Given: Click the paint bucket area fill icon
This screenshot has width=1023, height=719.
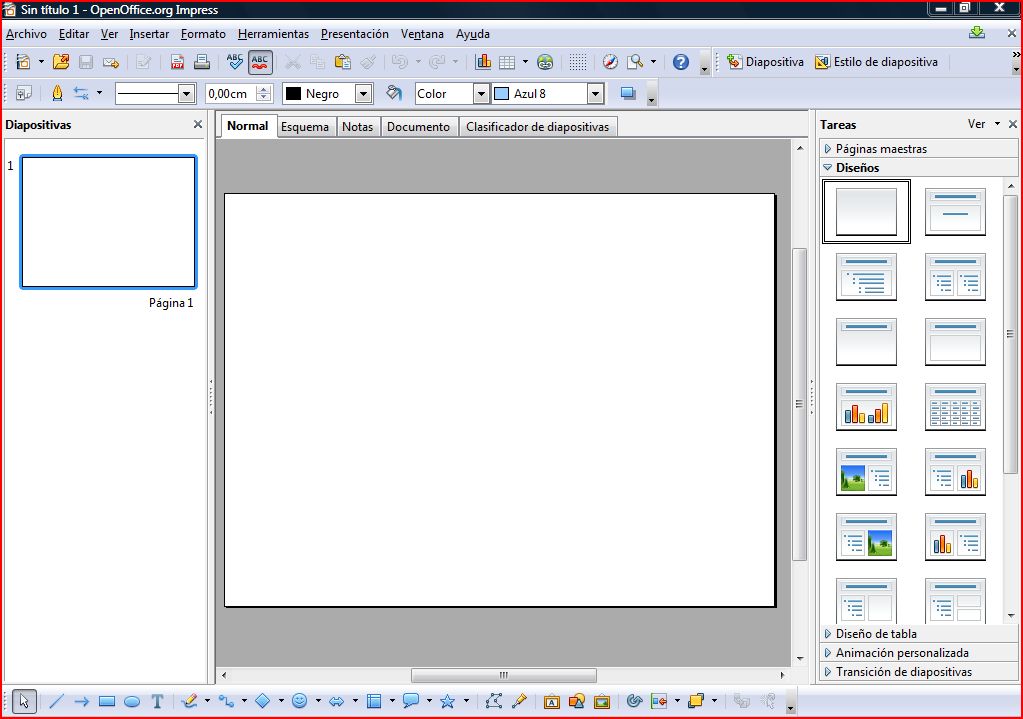Looking at the screenshot, I should coord(393,93).
